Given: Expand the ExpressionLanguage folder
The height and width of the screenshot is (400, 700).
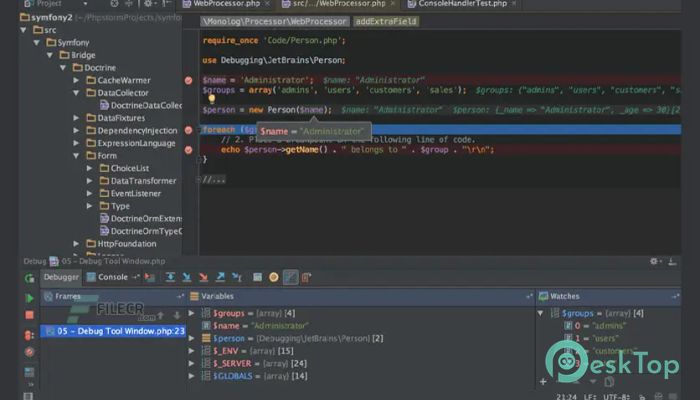Looking at the screenshot, I should 76,143.
